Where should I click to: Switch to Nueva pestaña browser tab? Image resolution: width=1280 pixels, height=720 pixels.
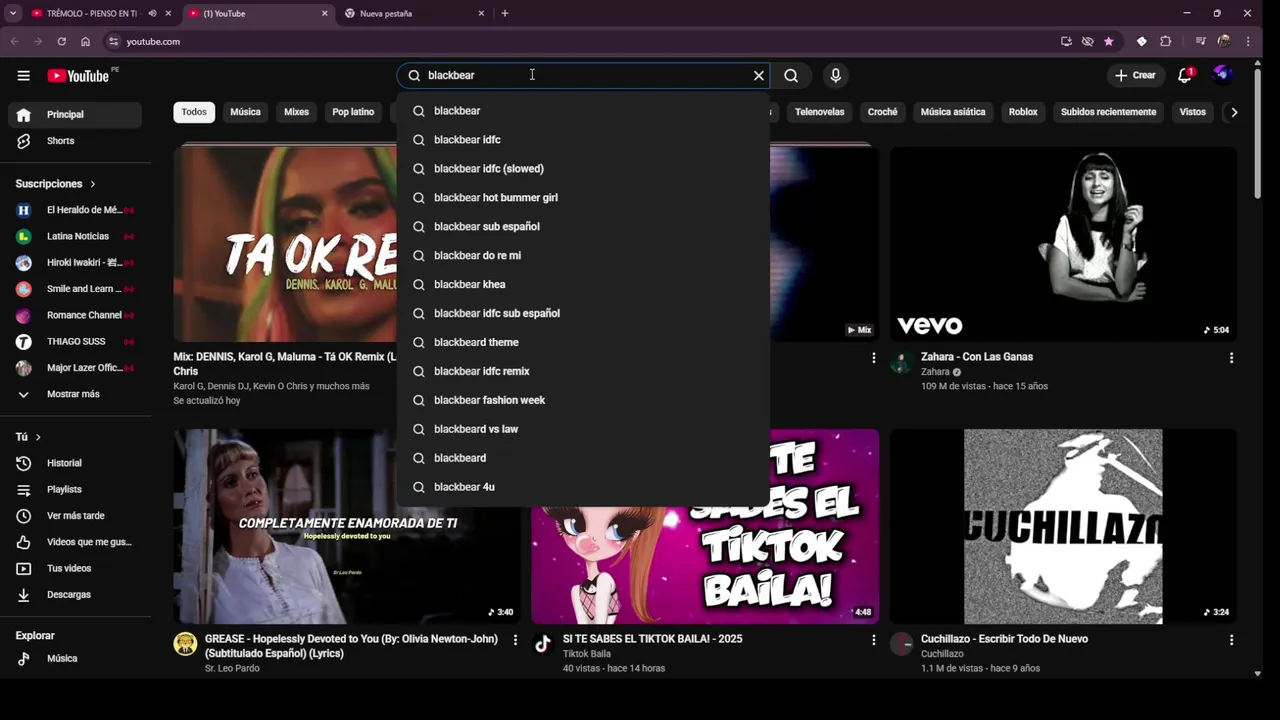(416, 13)
